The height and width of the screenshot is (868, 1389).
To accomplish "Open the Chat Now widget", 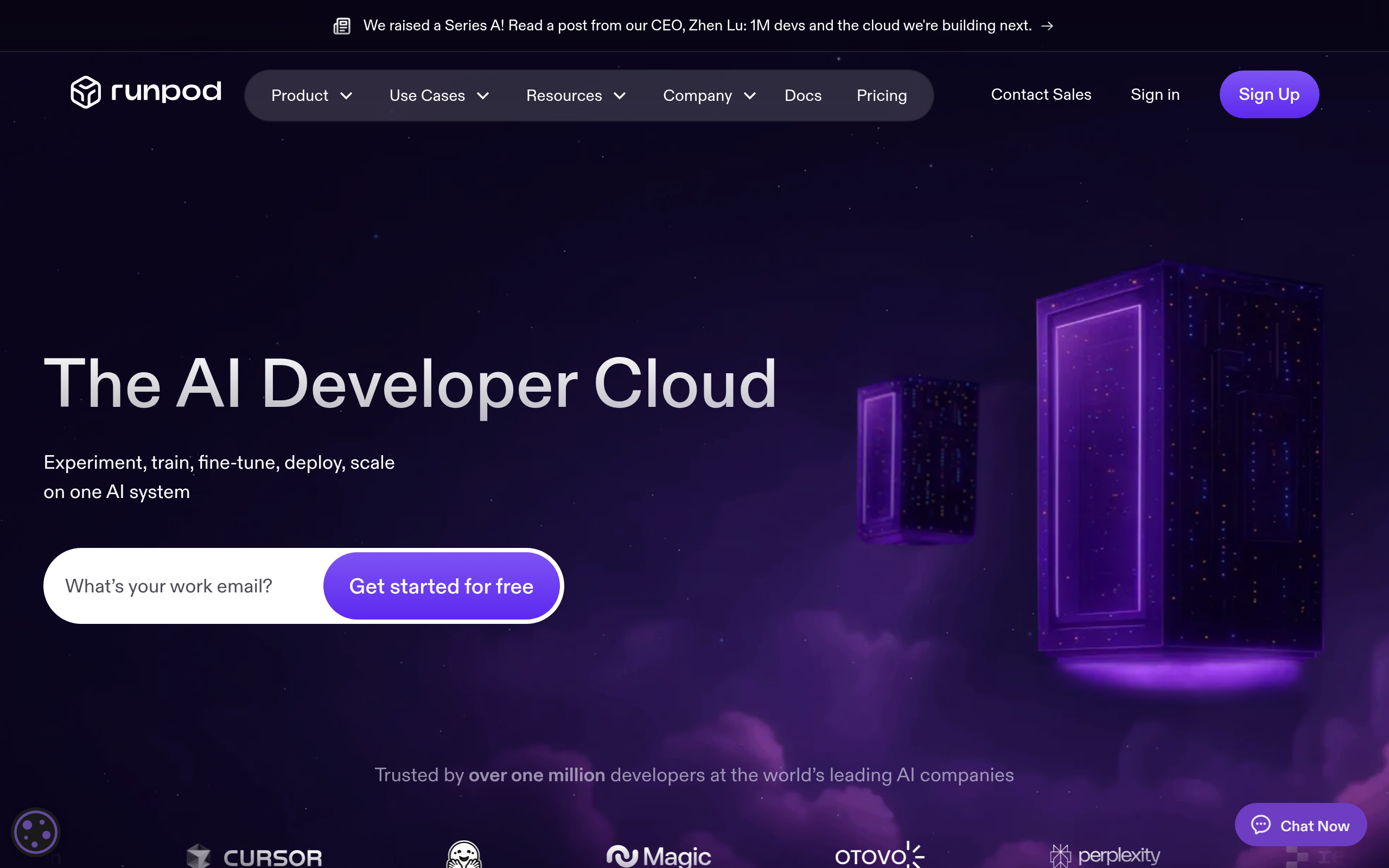I will click(x=1301, y=825).
